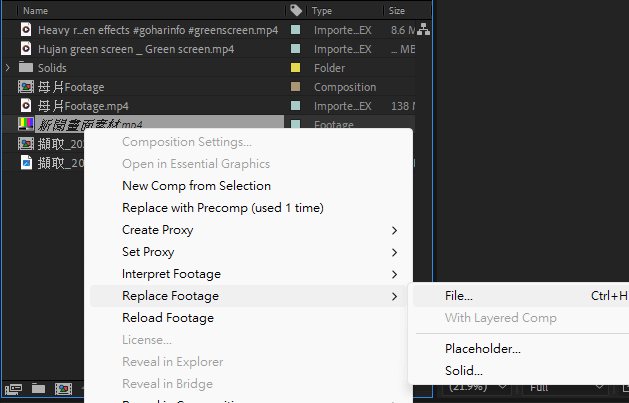Click New Comp from Selection
The width and height of the screenshot is (629, 403).
[x=196, y=186]
